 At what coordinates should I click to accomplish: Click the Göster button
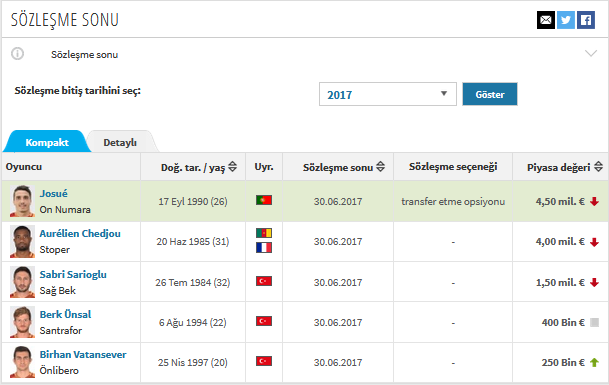click(x=490, y=94)
